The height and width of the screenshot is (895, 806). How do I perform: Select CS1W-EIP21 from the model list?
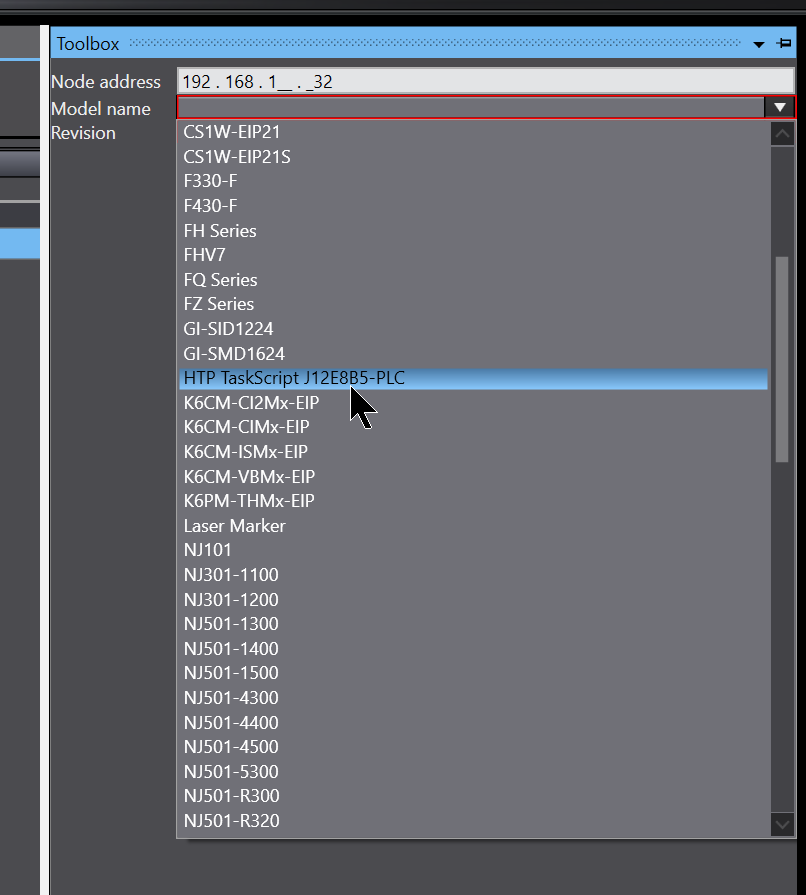click(473, 132)
